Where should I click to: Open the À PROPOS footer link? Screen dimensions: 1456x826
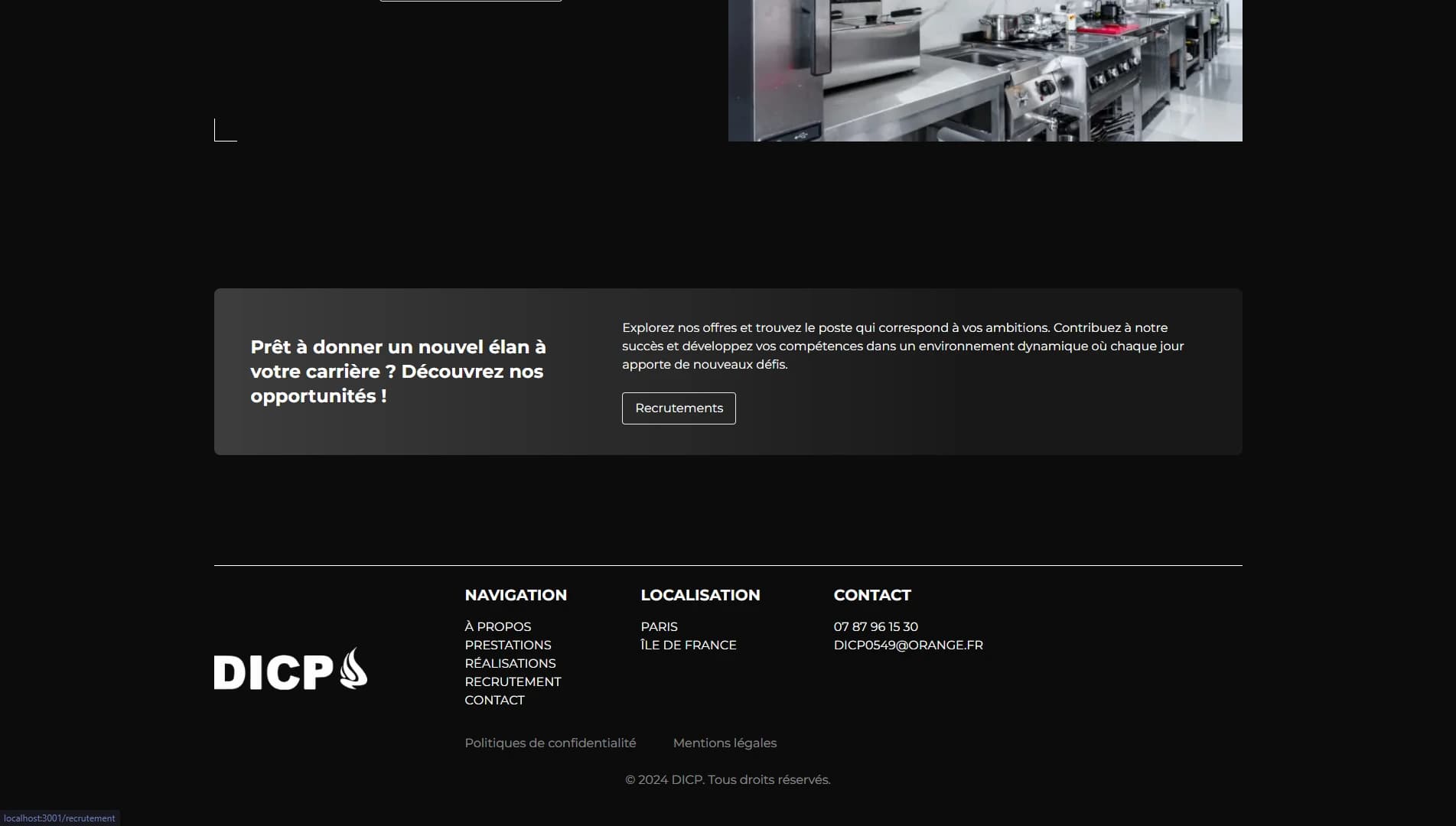[x=497, y=626]
